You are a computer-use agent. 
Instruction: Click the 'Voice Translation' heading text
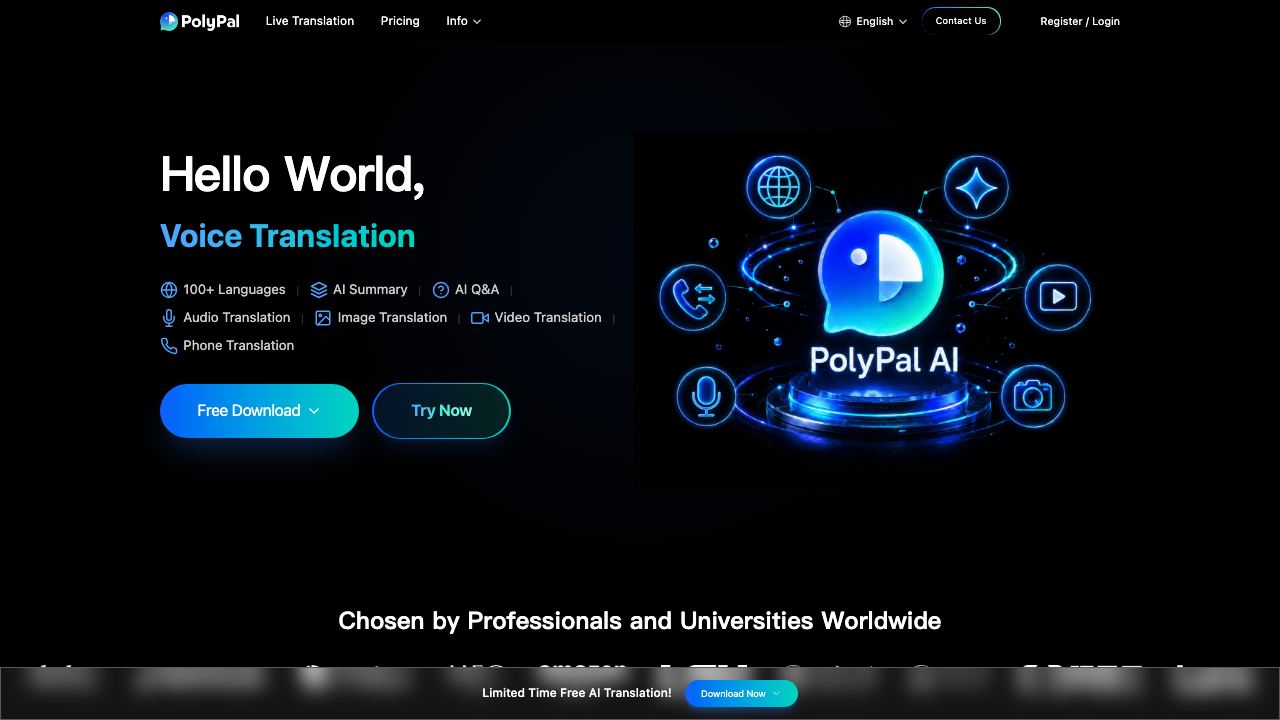[288, 236]
